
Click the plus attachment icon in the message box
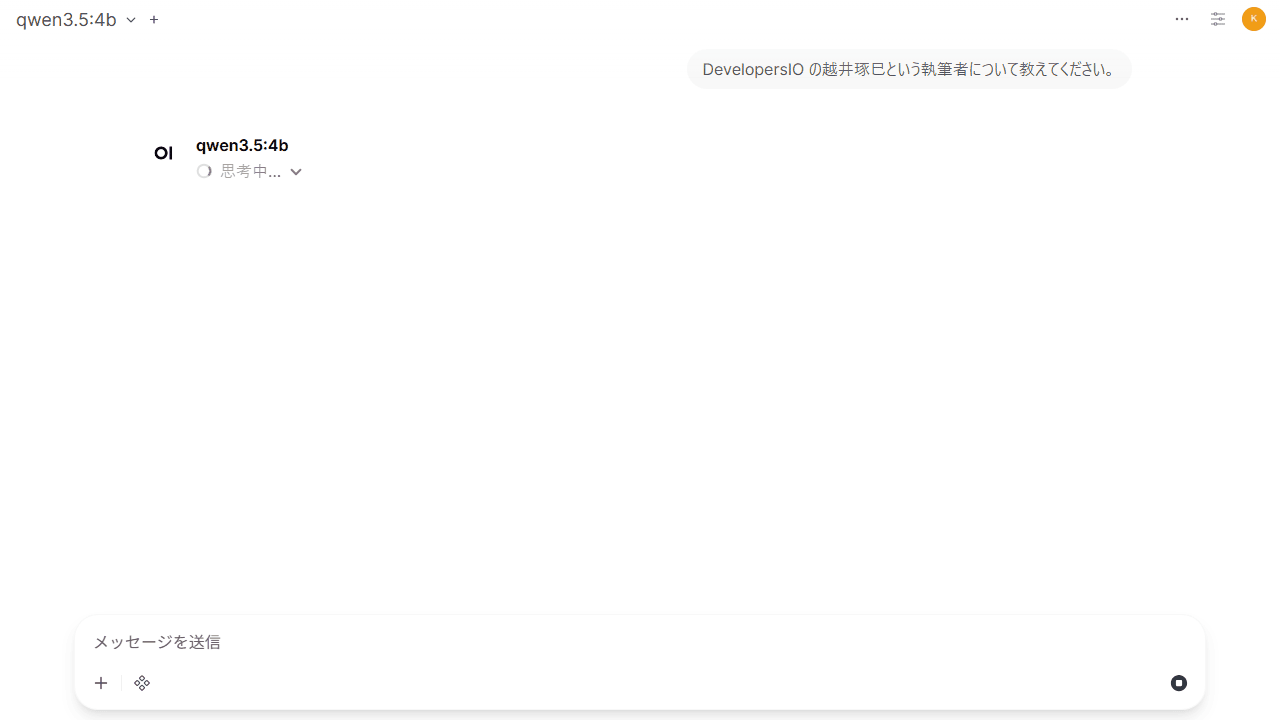pos(100,683)
